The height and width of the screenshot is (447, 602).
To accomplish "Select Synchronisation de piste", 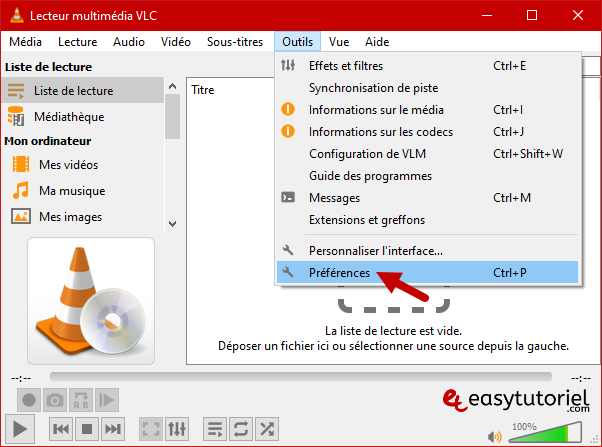I will click(427, 88).
